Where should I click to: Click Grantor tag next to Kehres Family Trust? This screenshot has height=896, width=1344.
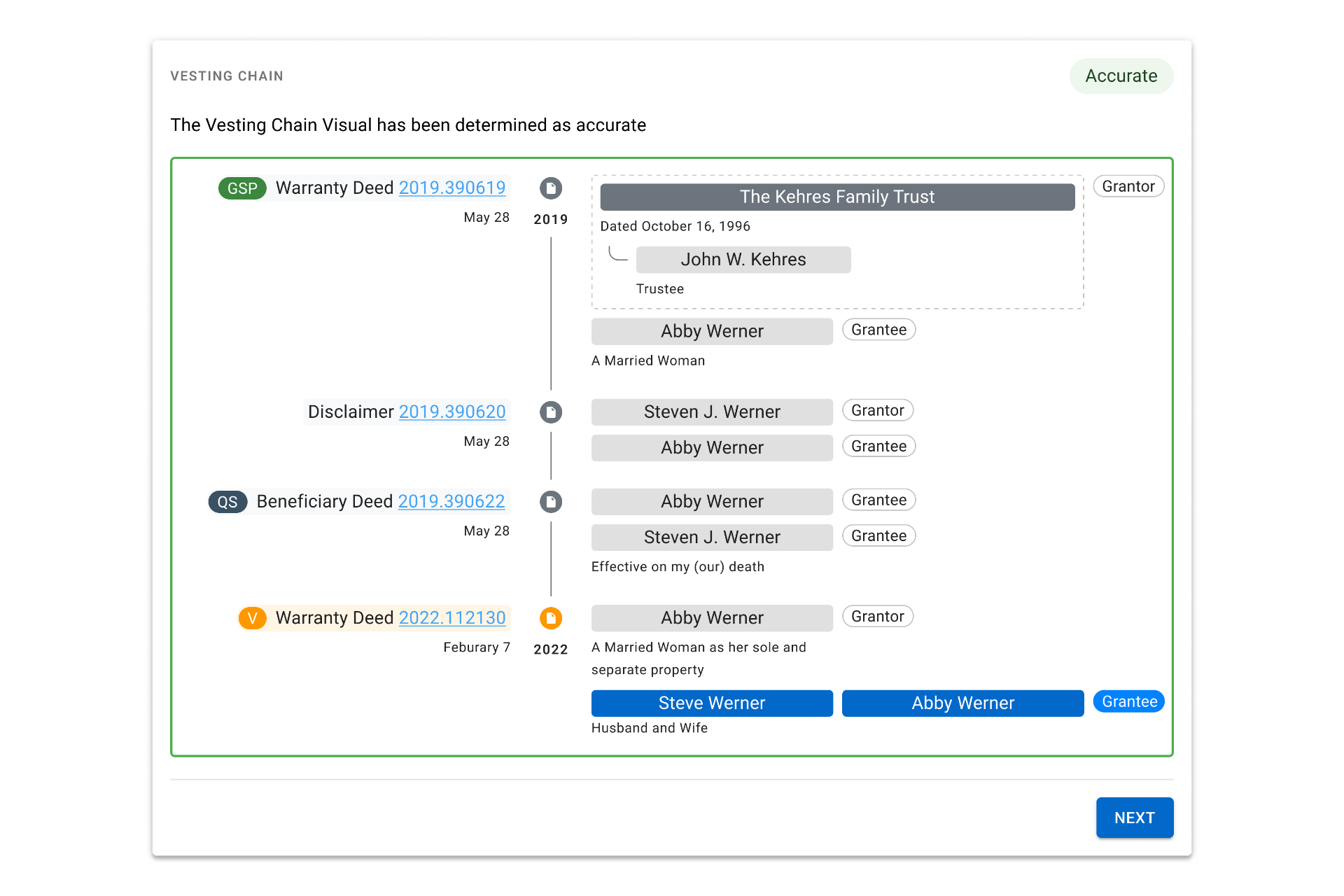click(1128, 186)
